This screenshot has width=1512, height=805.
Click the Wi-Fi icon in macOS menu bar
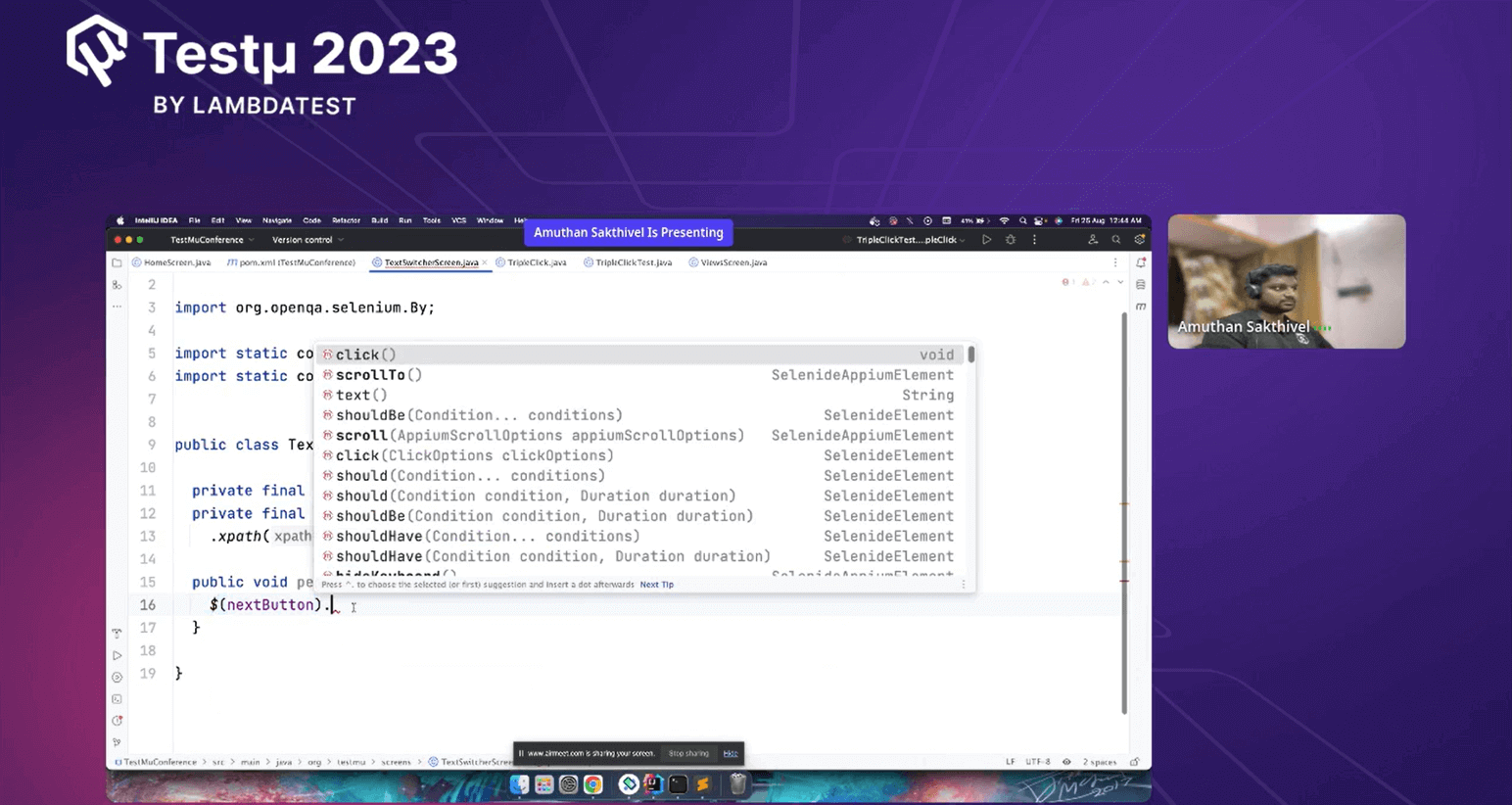tap(1004, 221)
